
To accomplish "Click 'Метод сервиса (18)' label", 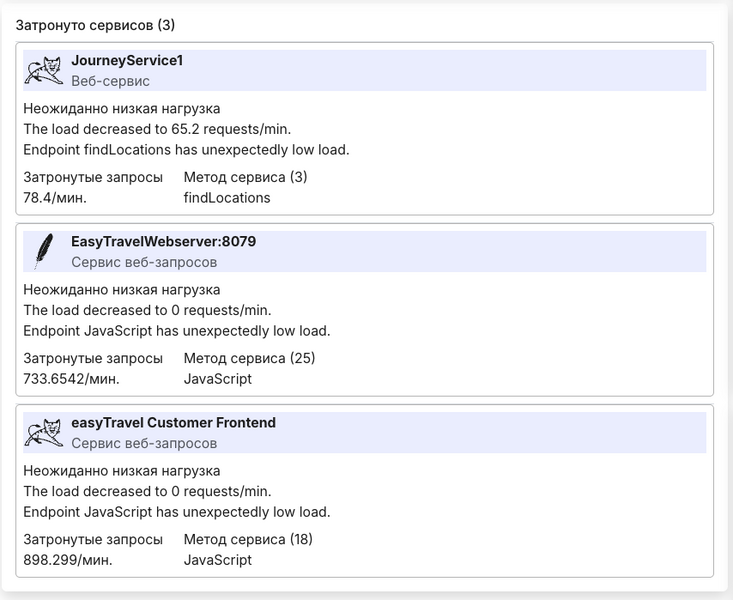I will coord(248,539).
